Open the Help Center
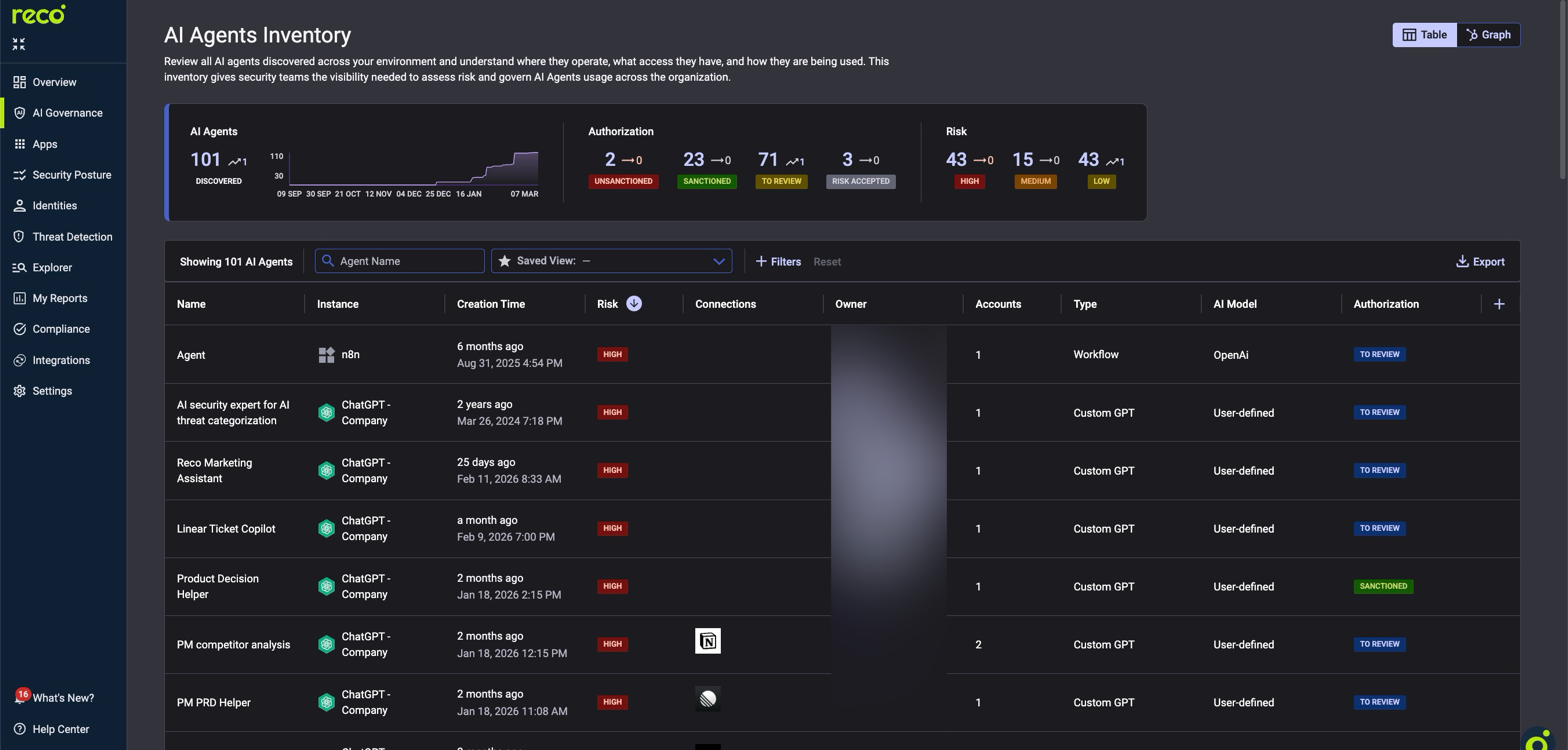The image size is (1568, 750). (x=51, y=729)
